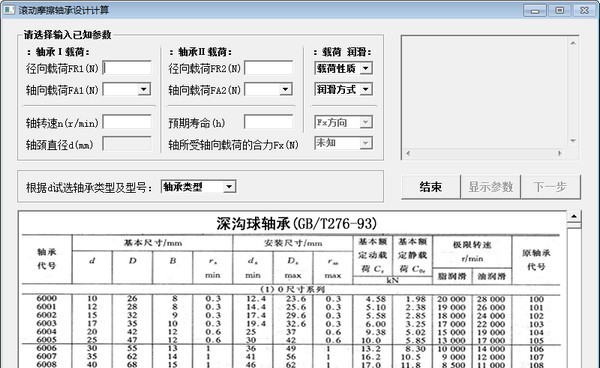Minimize the 滚动摩擦轴承设计计算 window
Image resolution: width=600 pixels, height=368 pixels.
[x=535, y=11]
